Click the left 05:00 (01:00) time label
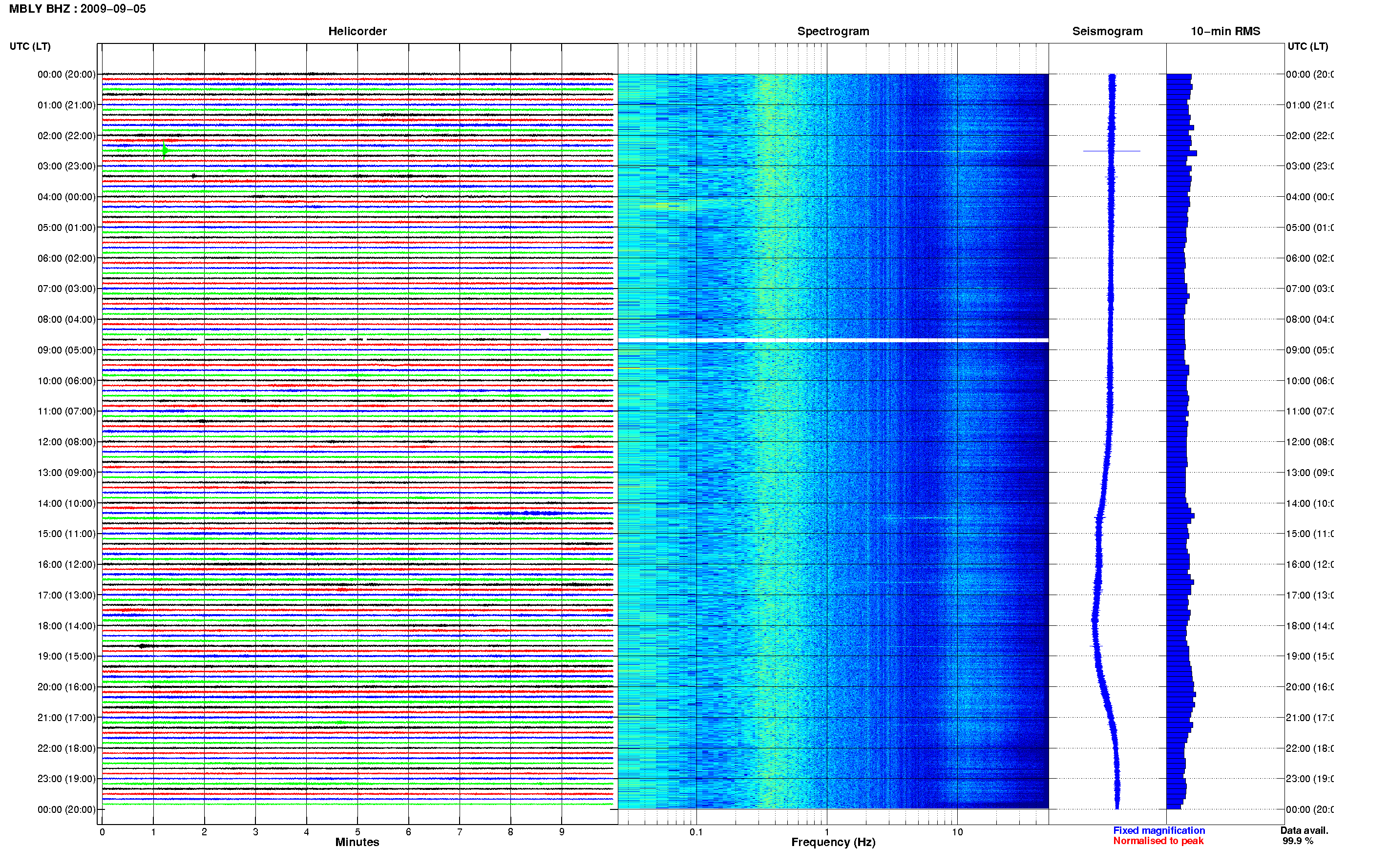This screenshot has height=868, width=1389. click(66, 227)
